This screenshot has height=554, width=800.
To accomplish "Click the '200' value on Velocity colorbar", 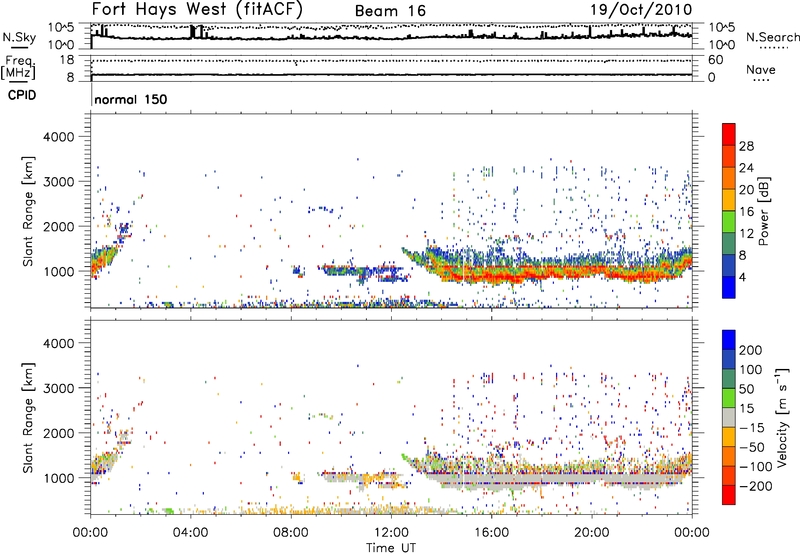I will tap(751, 350).
